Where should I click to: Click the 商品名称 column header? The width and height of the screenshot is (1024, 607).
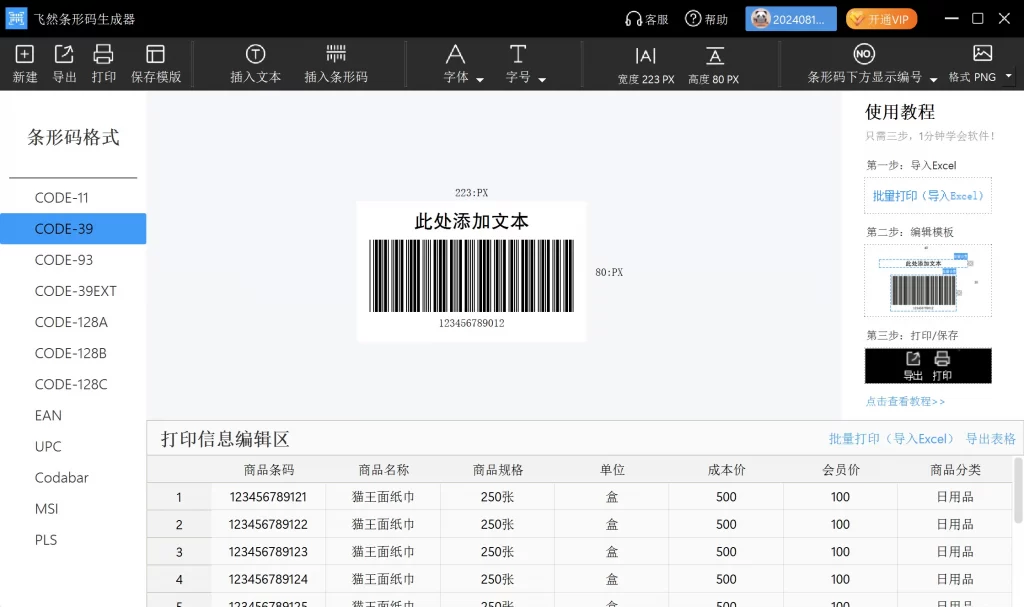[383, 470]
